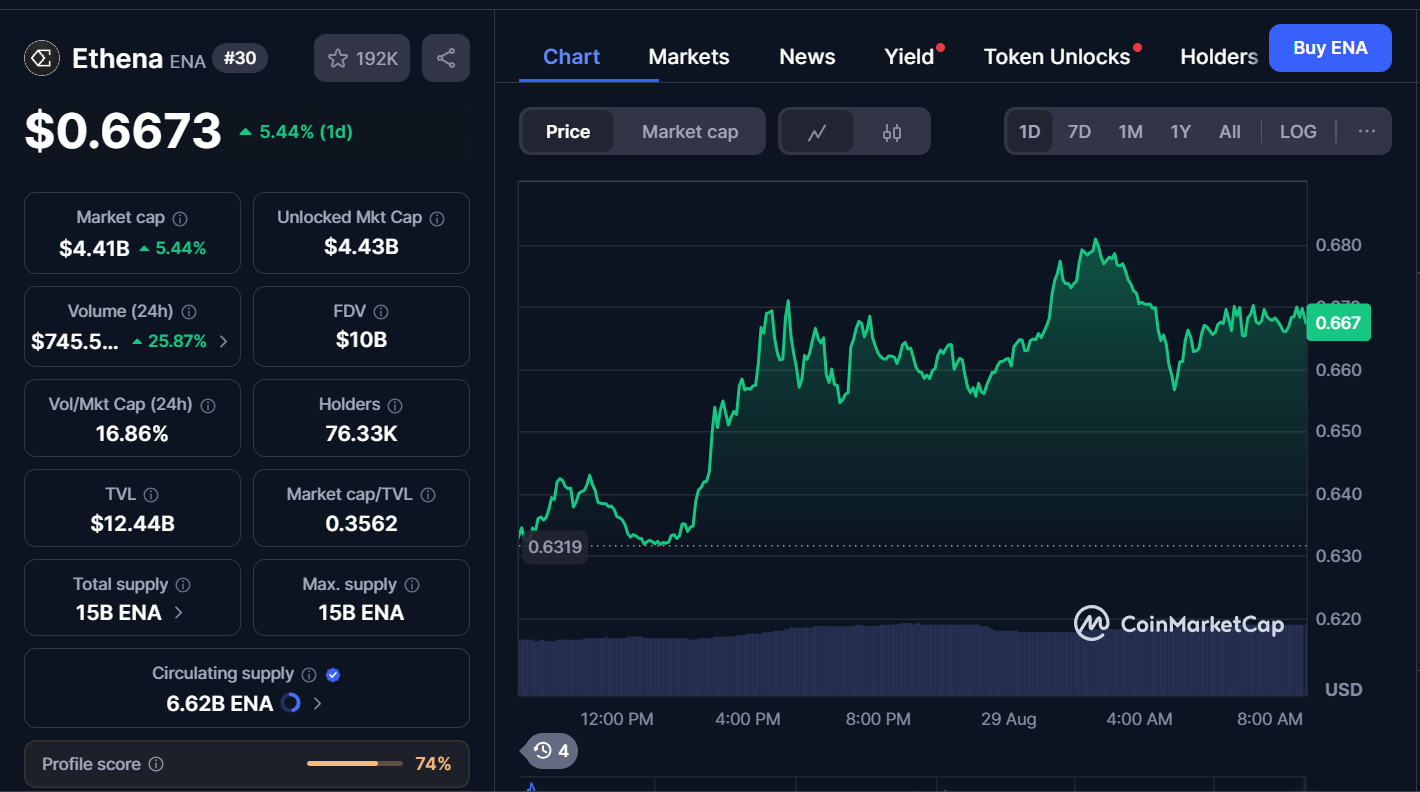Click the 4:00 PM time axis label
The width and height of the screenshot is (1420, 792).
coord(748,719)
